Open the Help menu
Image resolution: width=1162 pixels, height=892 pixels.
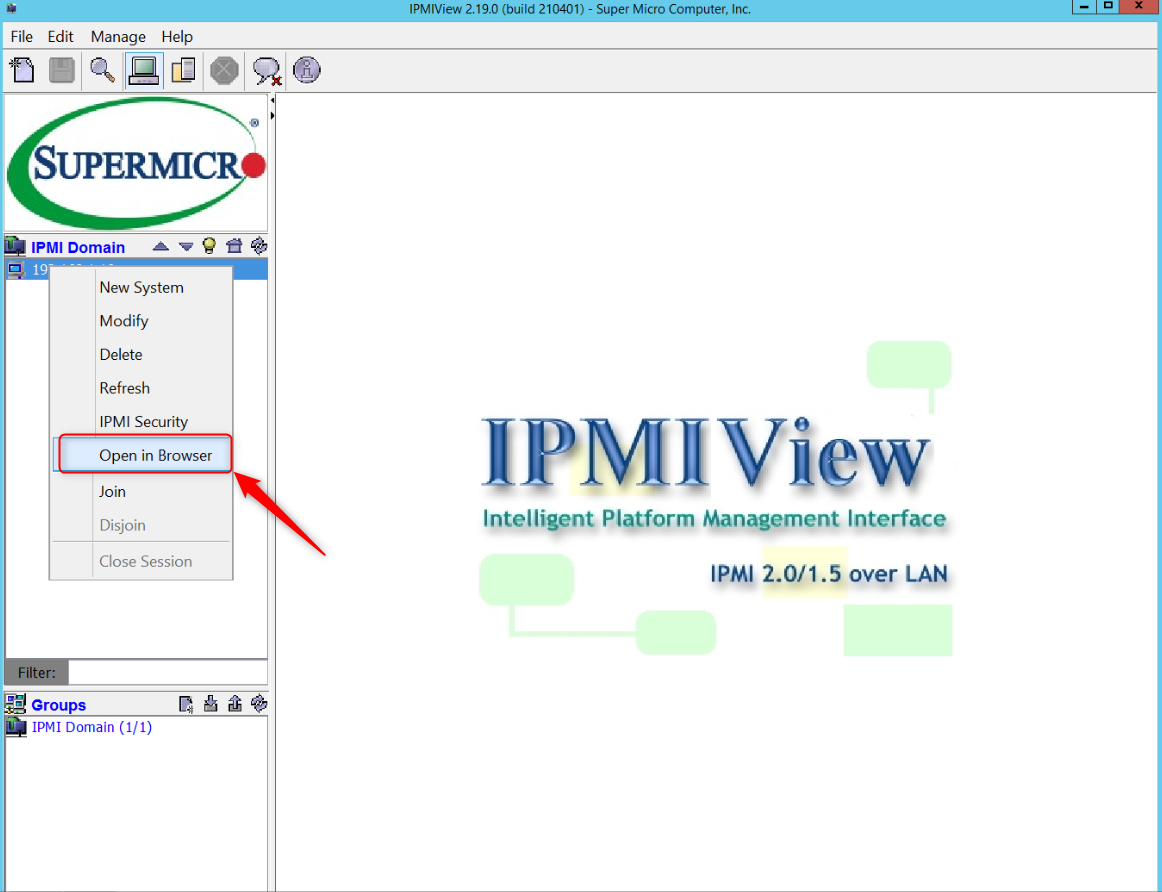[x=177, y=36]
